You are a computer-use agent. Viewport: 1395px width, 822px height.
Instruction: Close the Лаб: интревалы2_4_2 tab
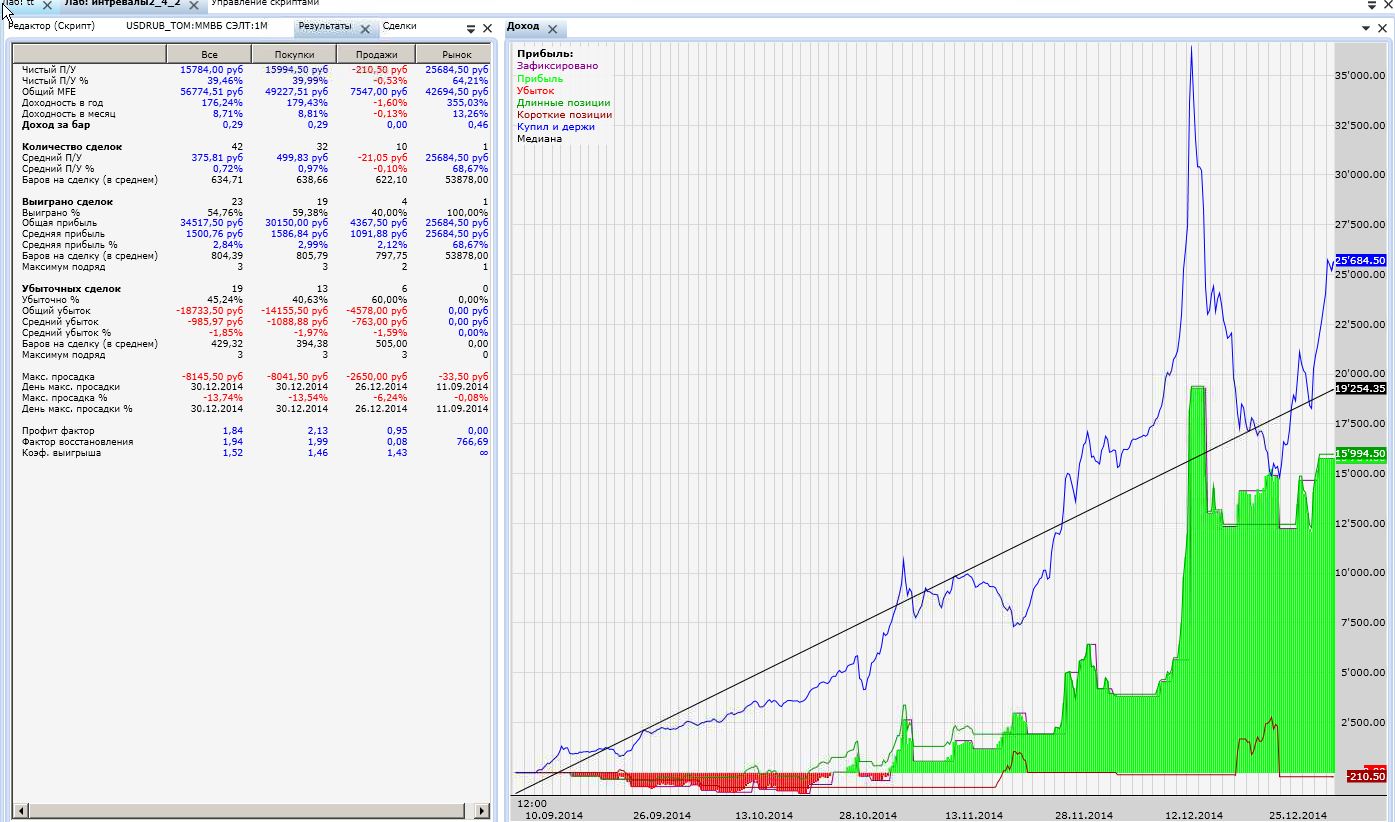point(194,5)
